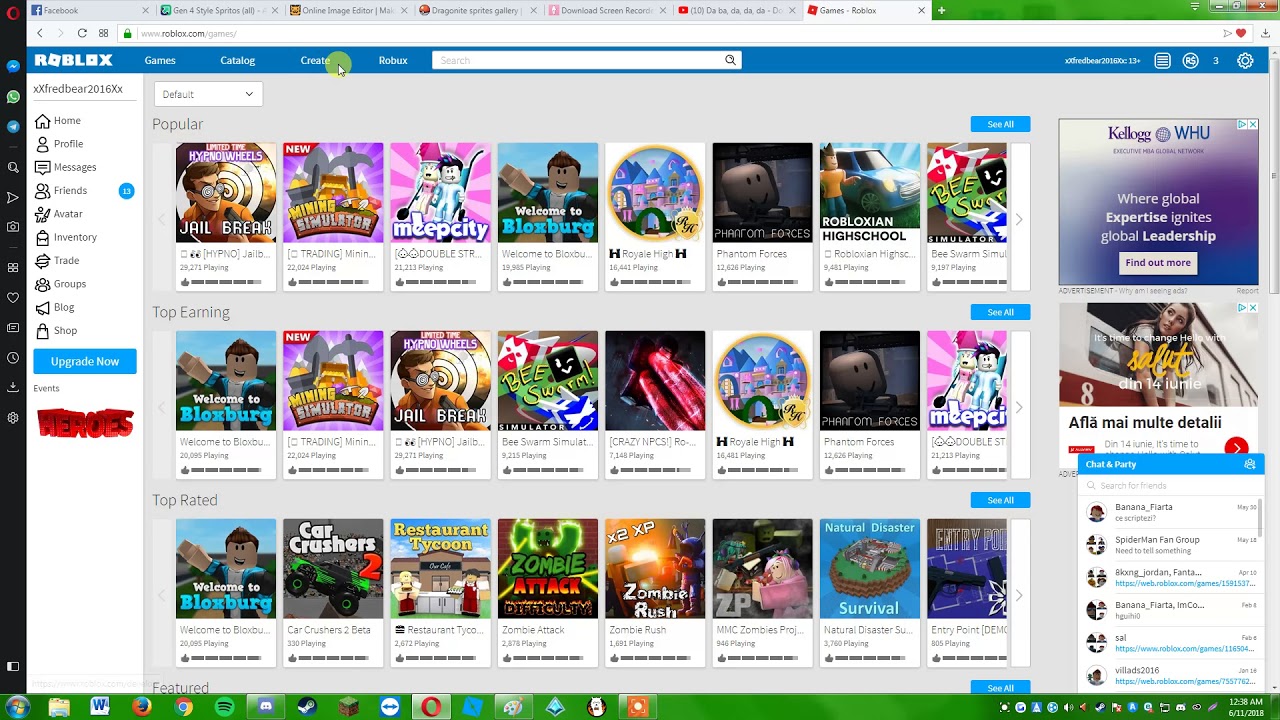1280x720 pixels.
Task: Click the search magnifier icon in Roblox header
Action: pyautogui.click(x=730, y=60)
